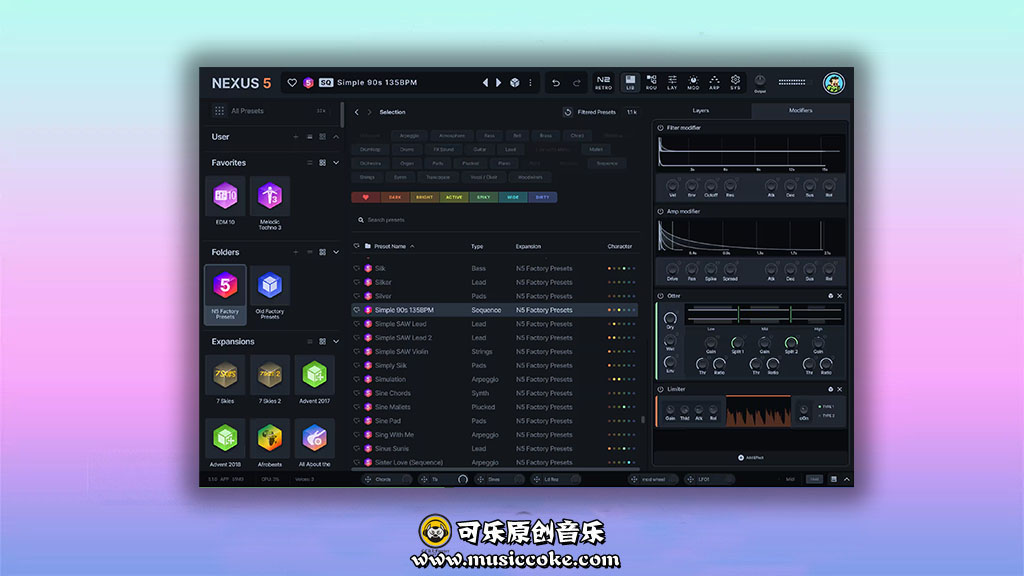Toggle the Otter effect power button
1024x576 pixels.
tap(660, 296)
